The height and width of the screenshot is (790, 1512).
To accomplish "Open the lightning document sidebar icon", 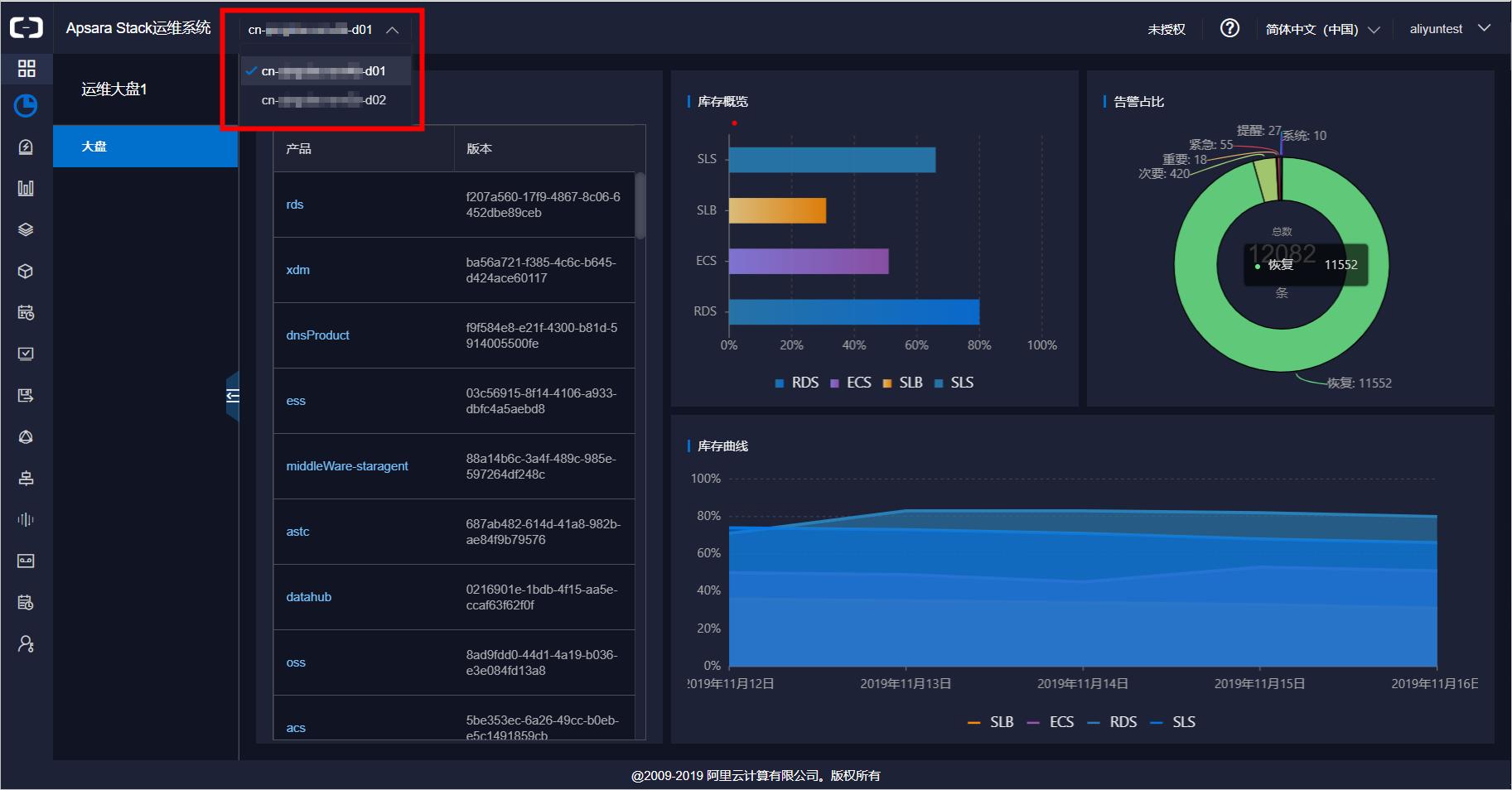I will click(26, 147).
